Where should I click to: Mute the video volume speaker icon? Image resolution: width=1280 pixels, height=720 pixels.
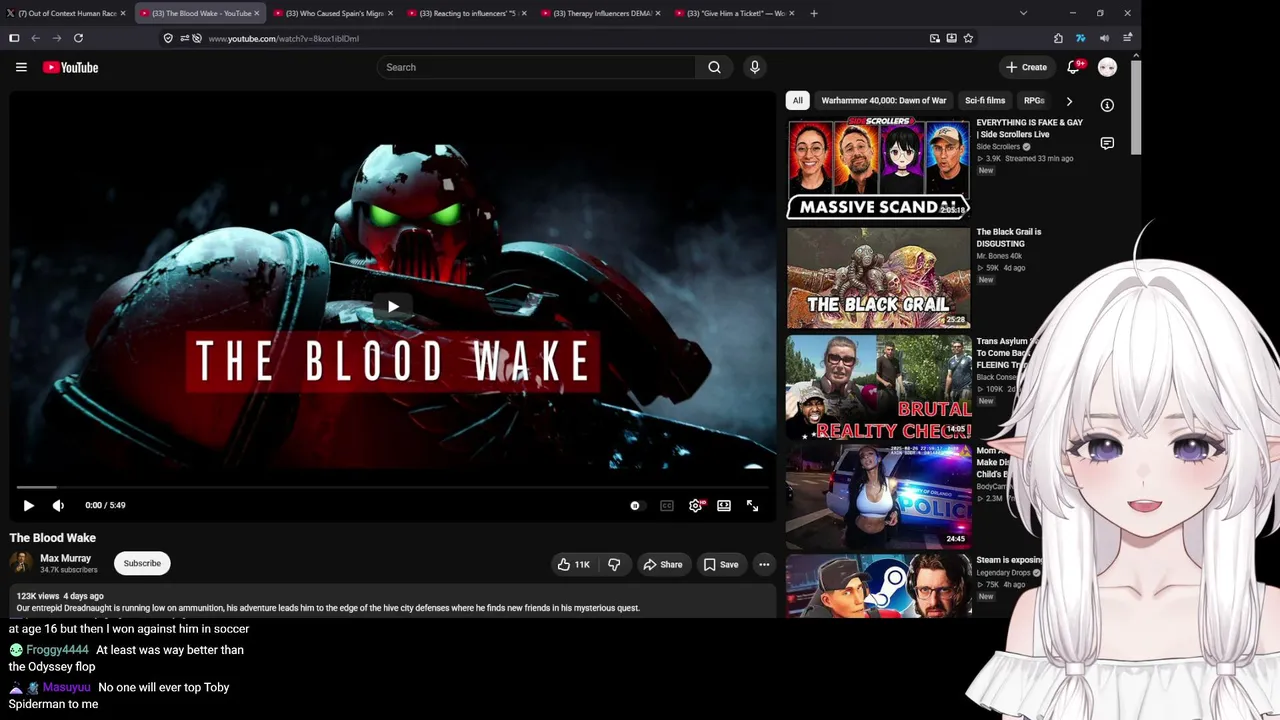(58, 505)
